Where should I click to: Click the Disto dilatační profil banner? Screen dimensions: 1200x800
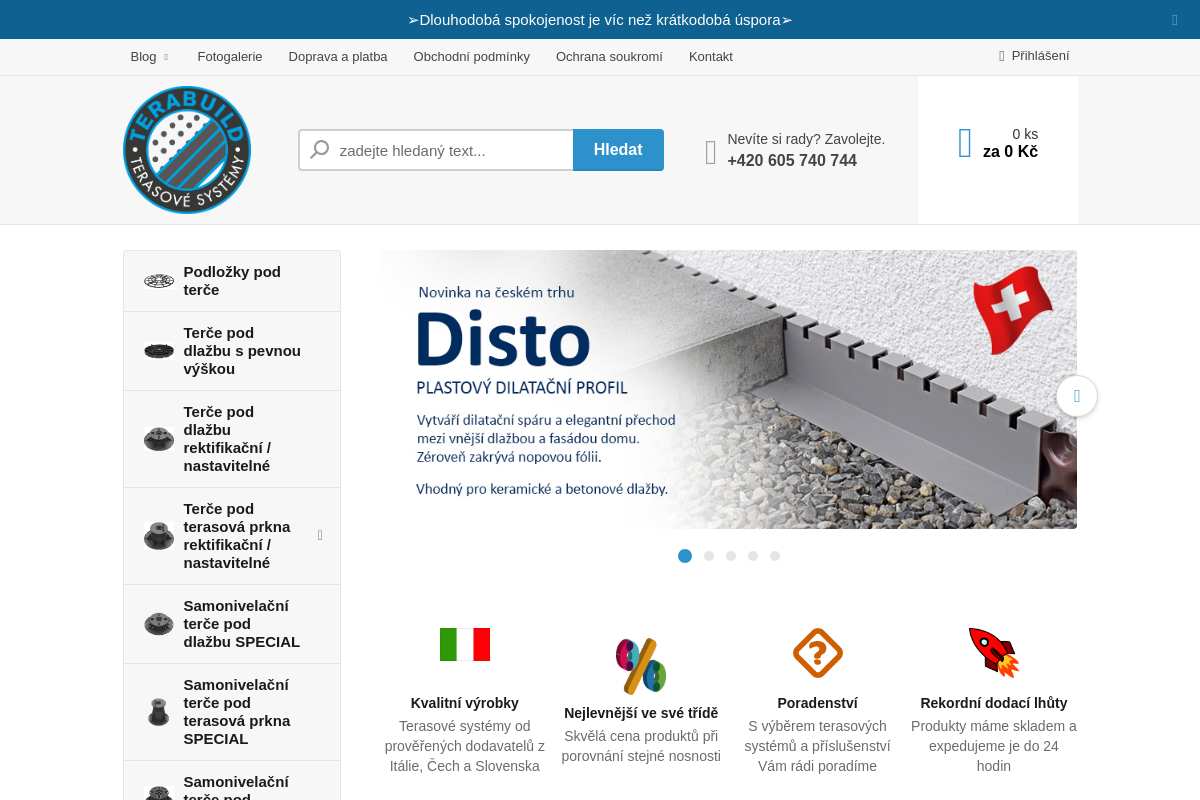pyautogui.click(x=729, y=390)
